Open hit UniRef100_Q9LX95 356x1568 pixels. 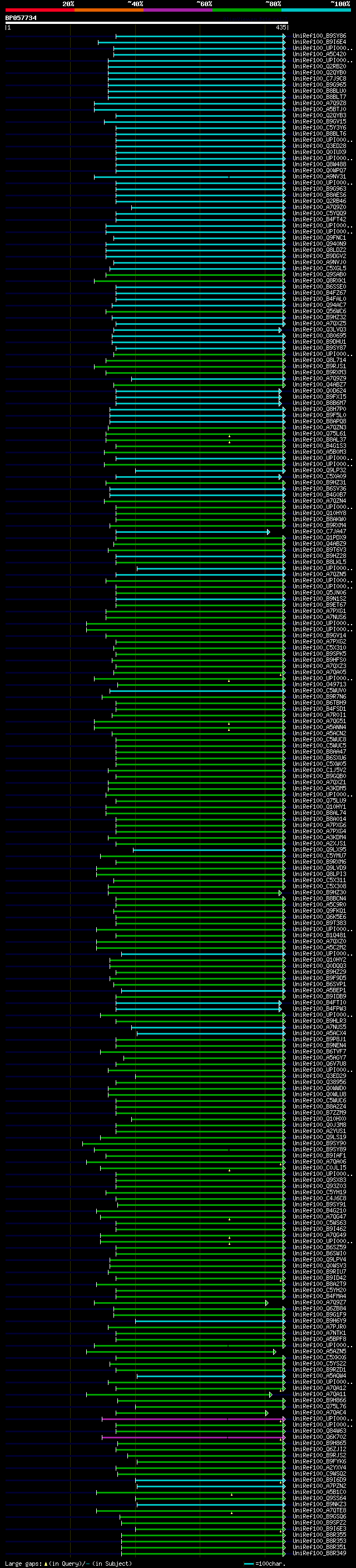319,849
